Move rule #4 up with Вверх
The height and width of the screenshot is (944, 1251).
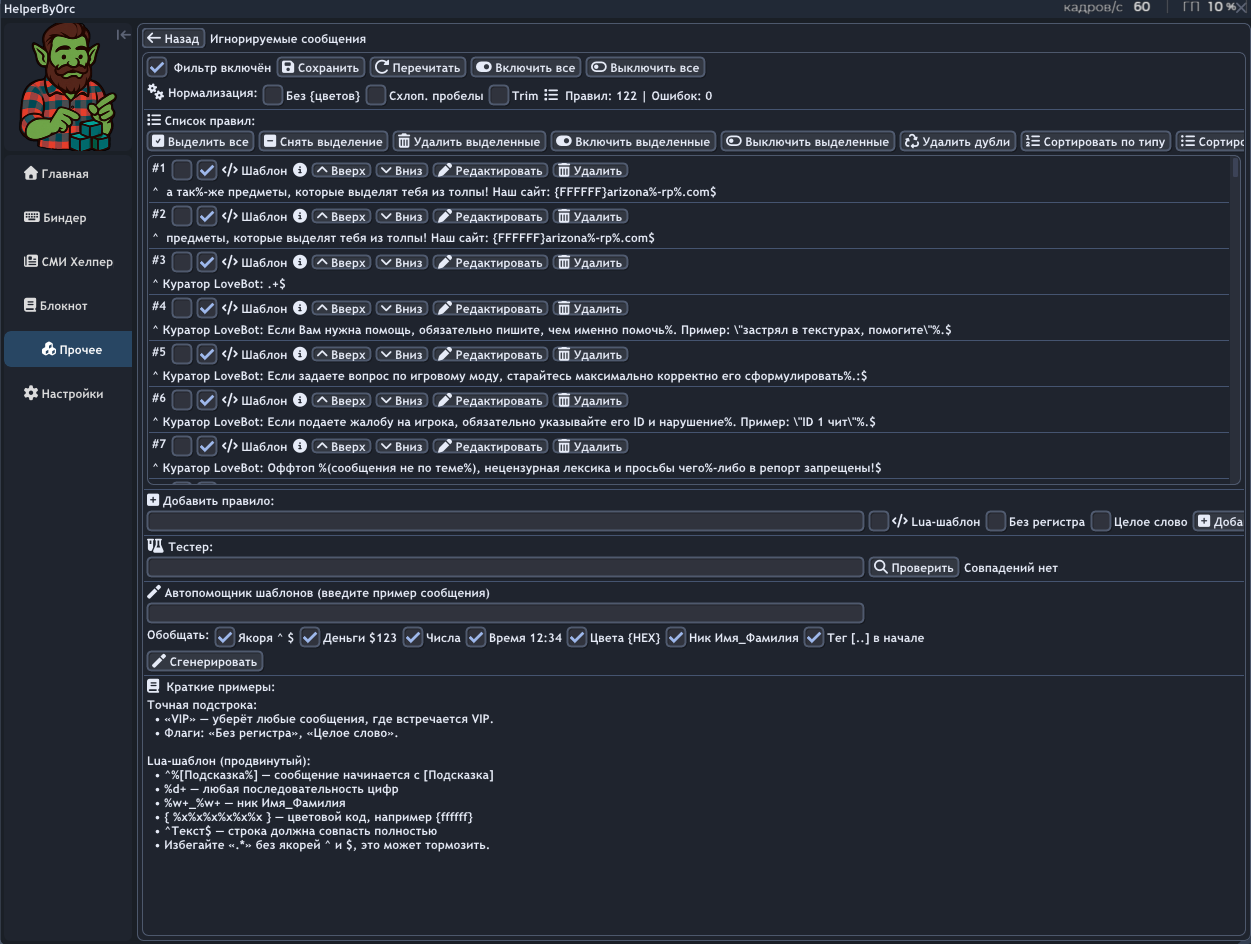(340, 308)
